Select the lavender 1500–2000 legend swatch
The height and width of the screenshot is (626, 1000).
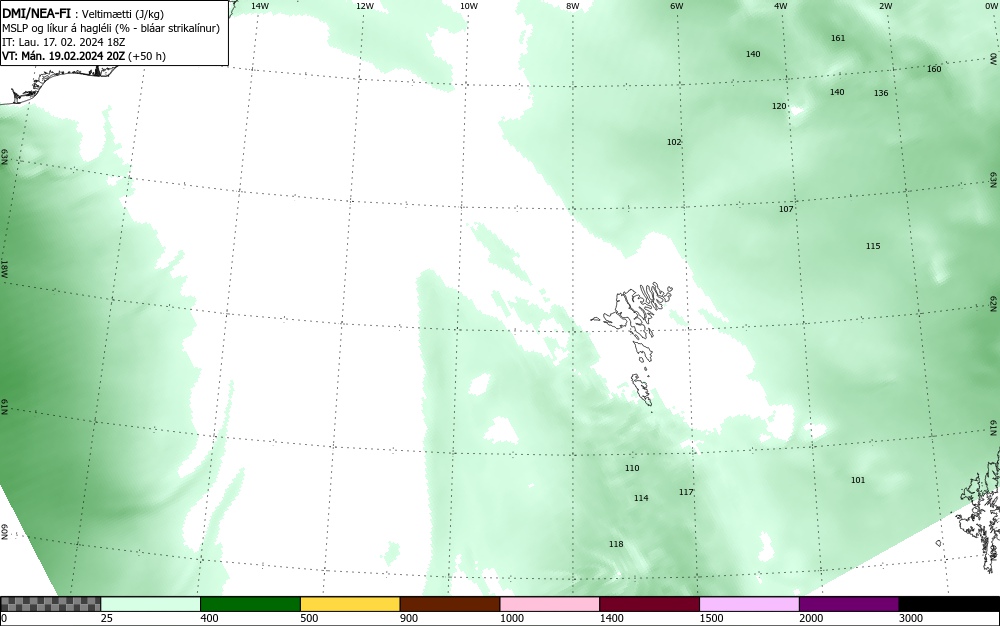coord(749,604)
